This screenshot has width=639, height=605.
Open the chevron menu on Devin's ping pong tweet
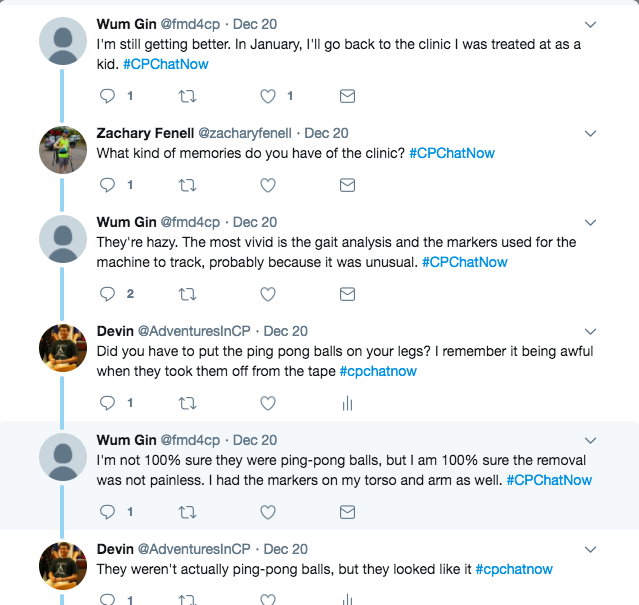[x=590, y=331]
